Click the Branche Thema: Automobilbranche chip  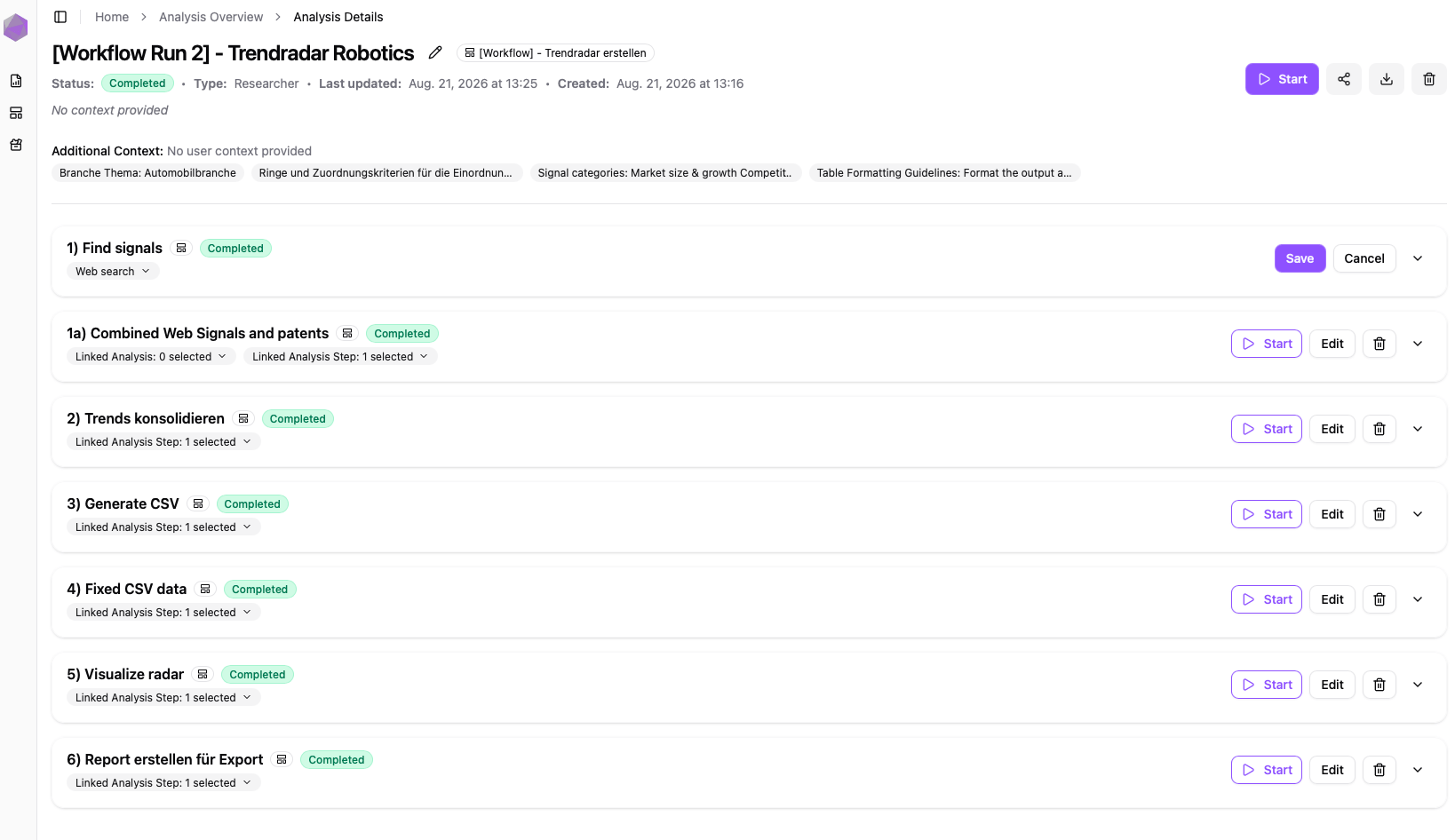coord(147,173)
